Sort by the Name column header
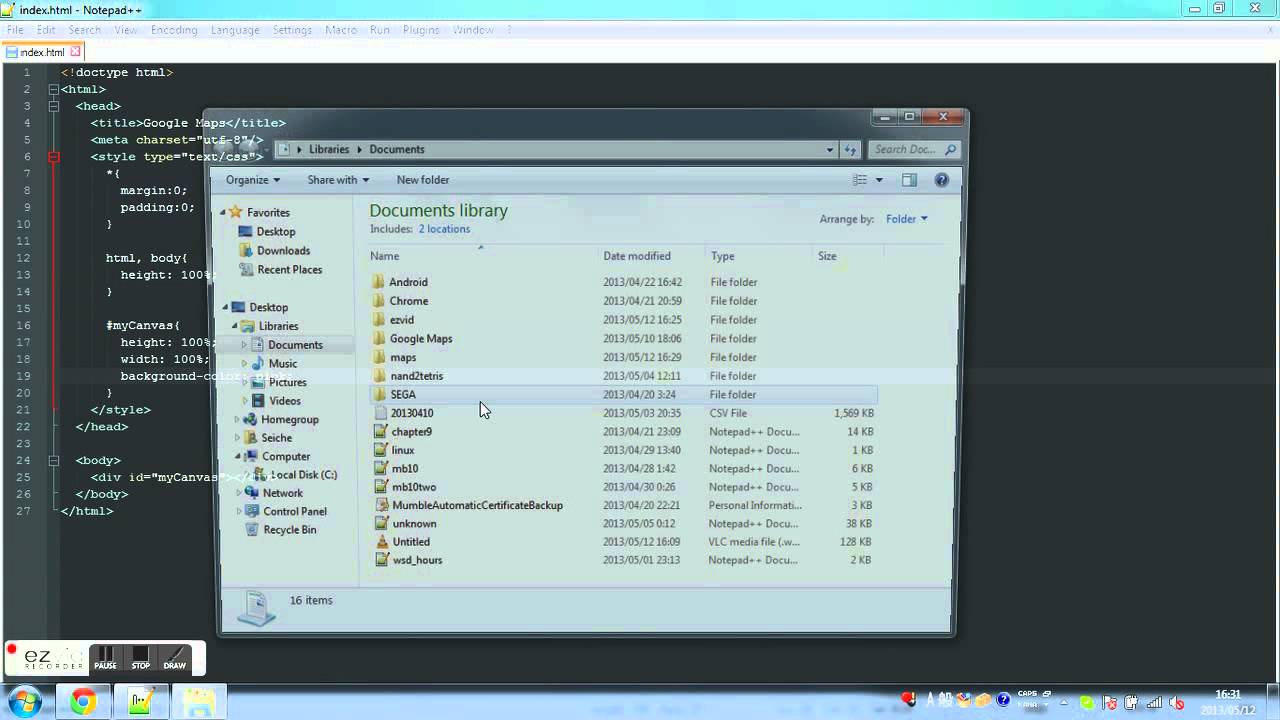 click(x=385, y=256)
